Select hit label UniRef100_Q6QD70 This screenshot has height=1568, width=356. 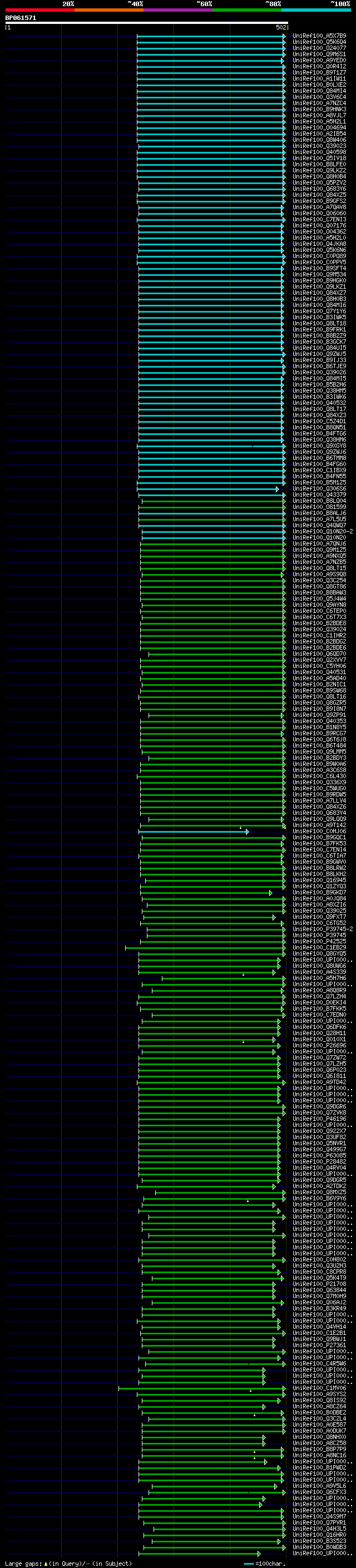319,654
